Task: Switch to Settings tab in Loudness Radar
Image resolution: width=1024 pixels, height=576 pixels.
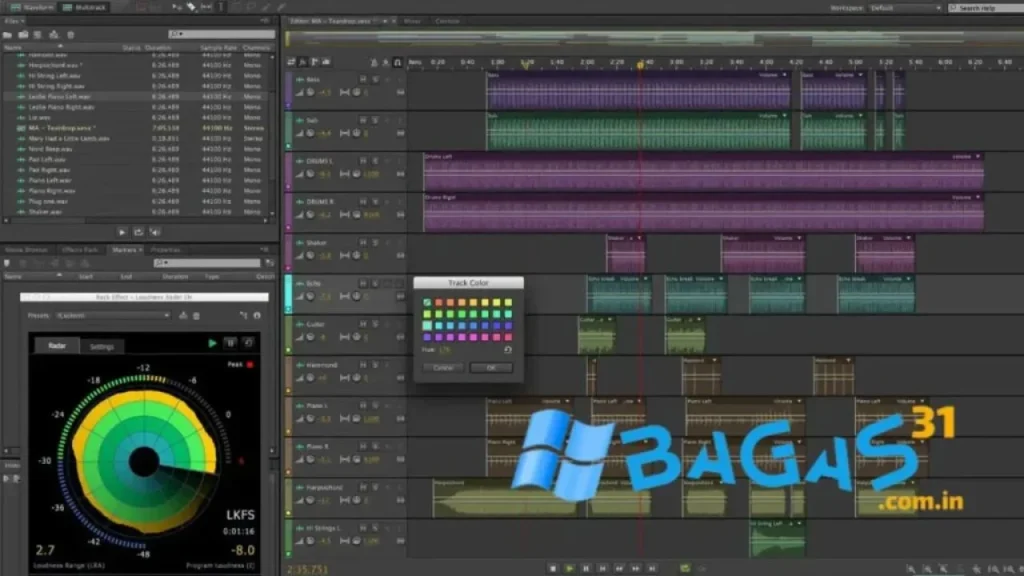Action: tap(101, 347)
